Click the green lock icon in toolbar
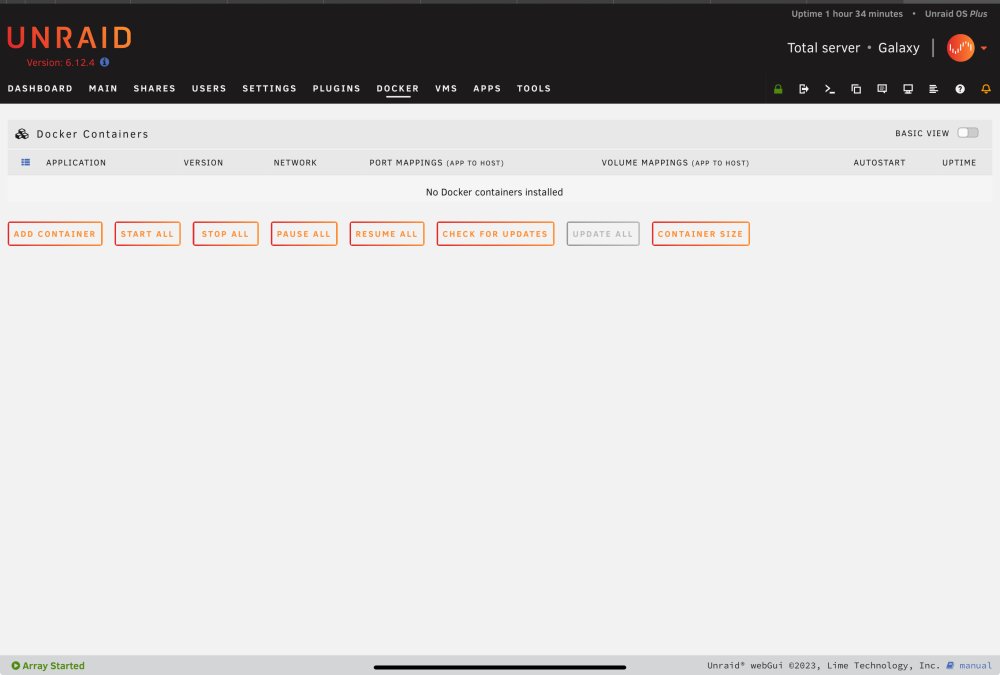Image resolution: width=1000 pixels, height=675 pixels. (x=778, y=89)
